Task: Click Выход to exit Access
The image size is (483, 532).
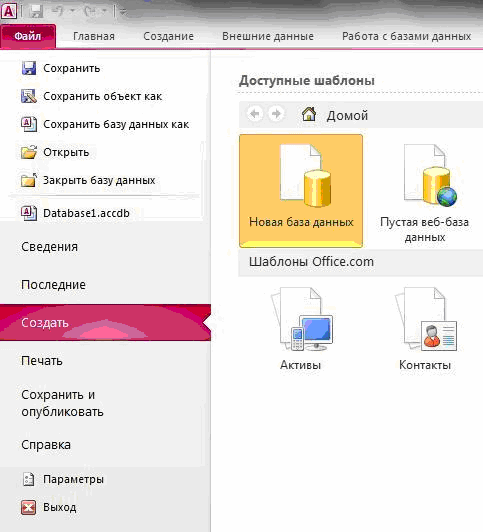Action: tap(60, 508)
